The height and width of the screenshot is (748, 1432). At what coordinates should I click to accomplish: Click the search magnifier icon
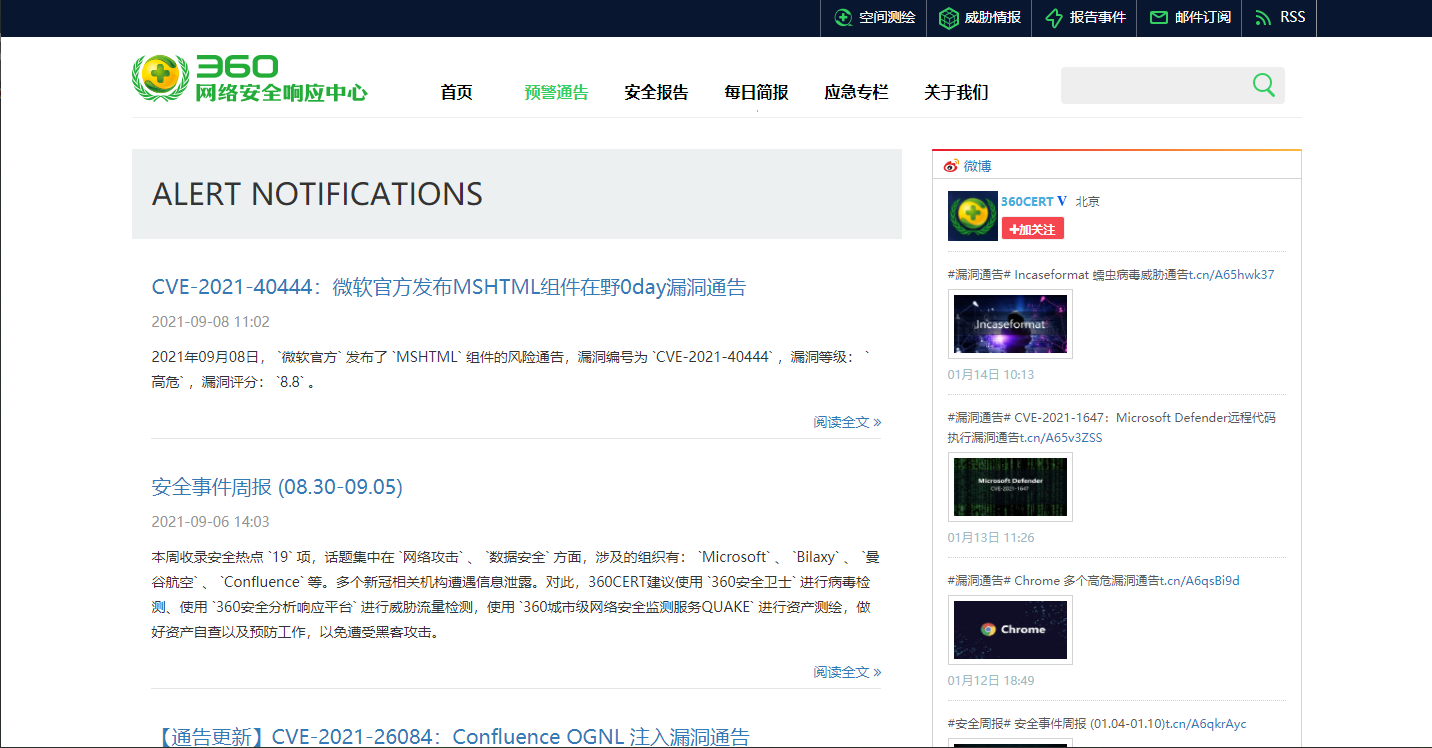point(1263,85)
